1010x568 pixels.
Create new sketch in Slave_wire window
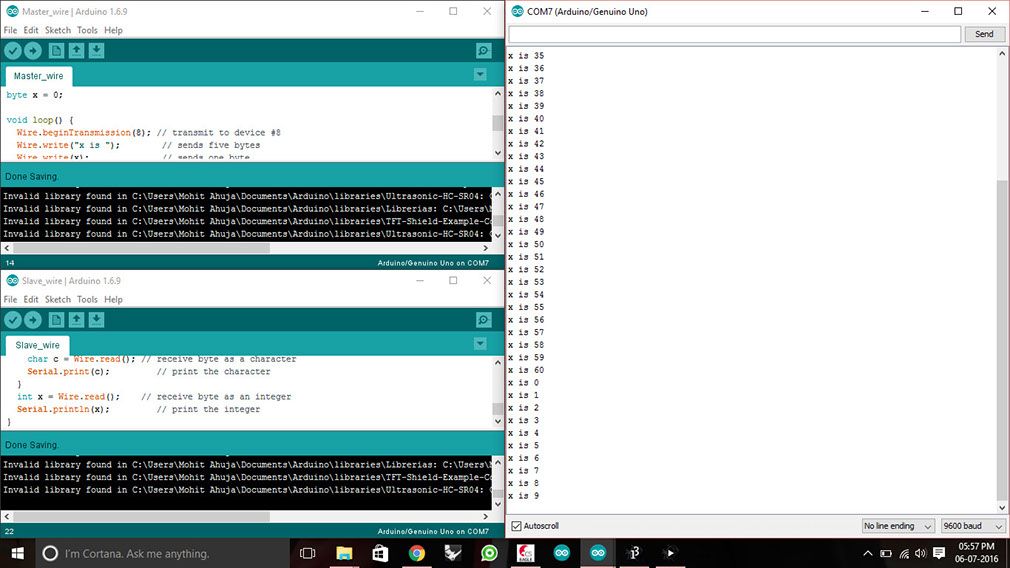(56, 320)
